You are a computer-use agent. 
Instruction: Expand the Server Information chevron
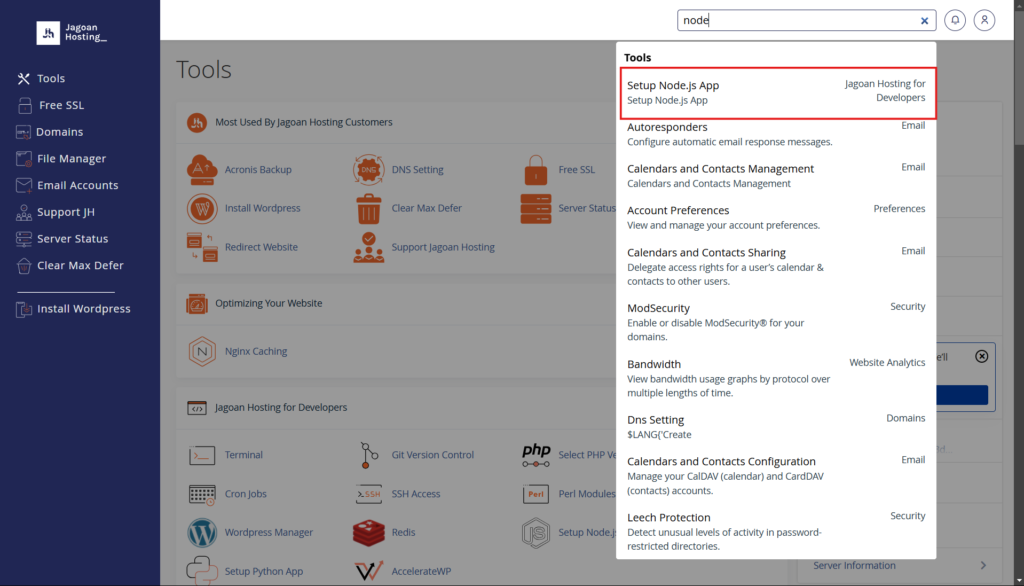pos(982,566)
